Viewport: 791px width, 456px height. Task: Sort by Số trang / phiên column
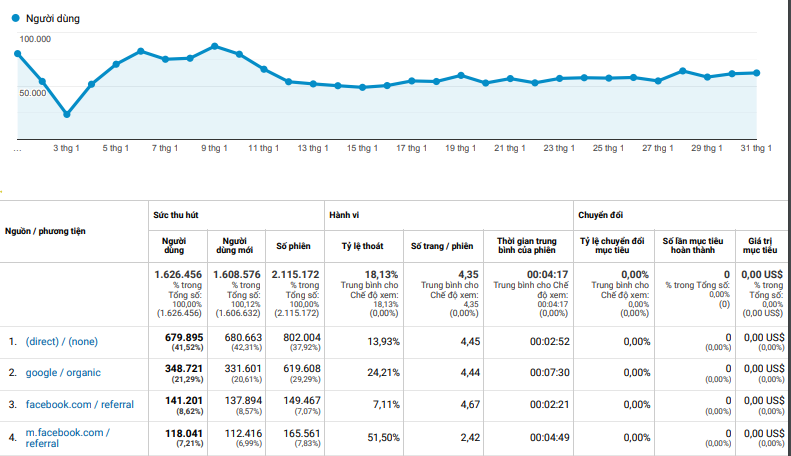pos(442,246)
